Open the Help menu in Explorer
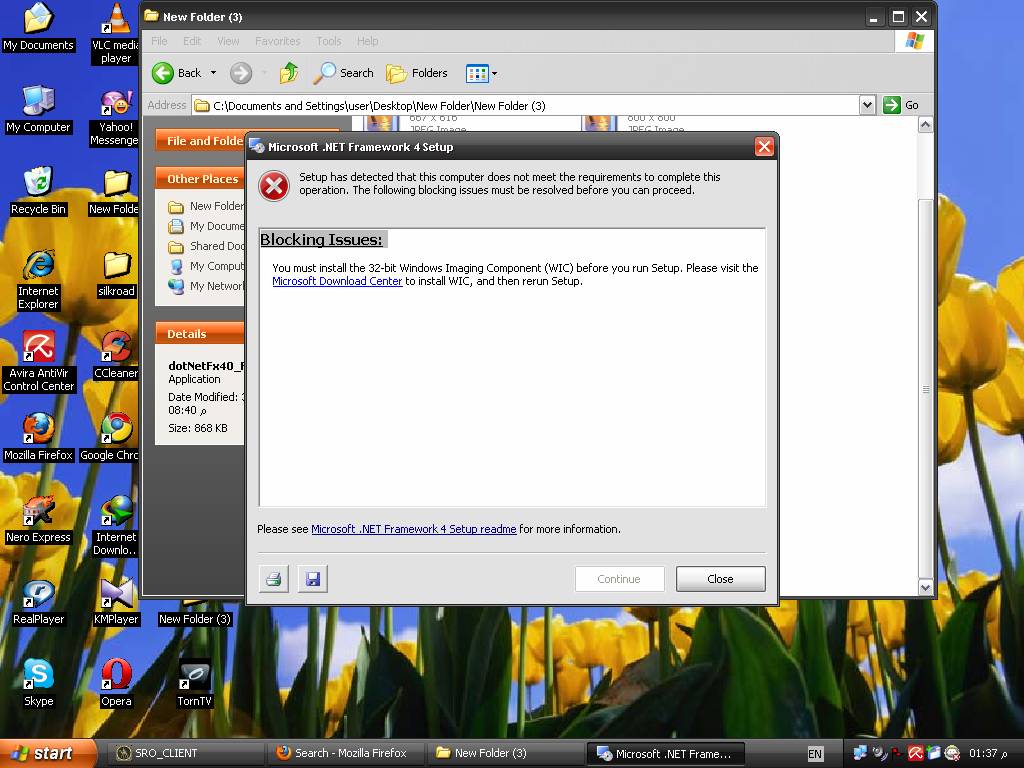 click(x=368, y=41)
